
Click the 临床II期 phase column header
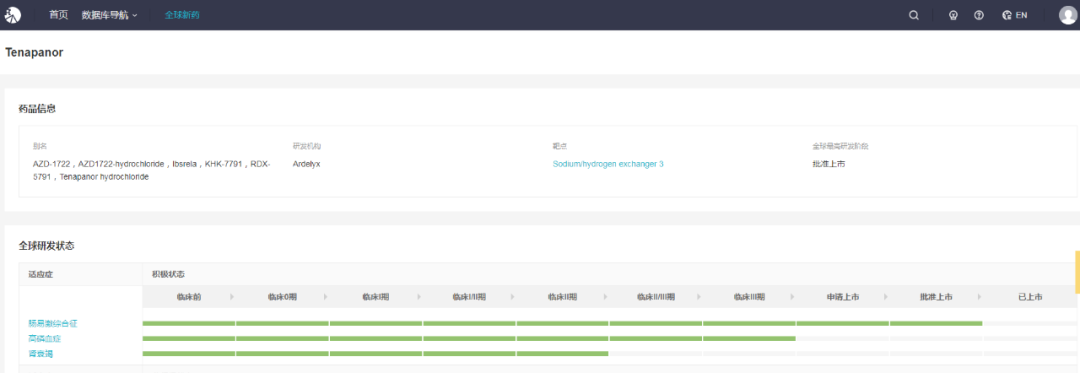coord(562,297)
